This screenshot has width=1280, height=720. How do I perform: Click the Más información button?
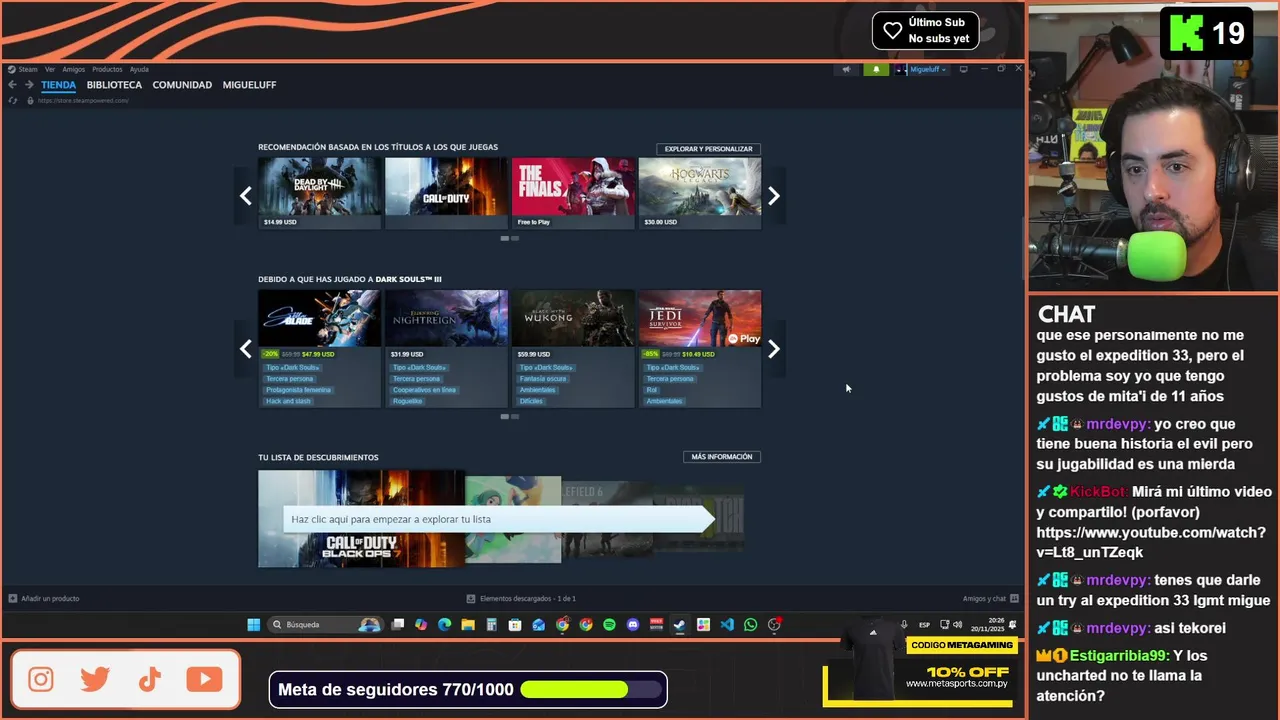[x=721, y=457]
